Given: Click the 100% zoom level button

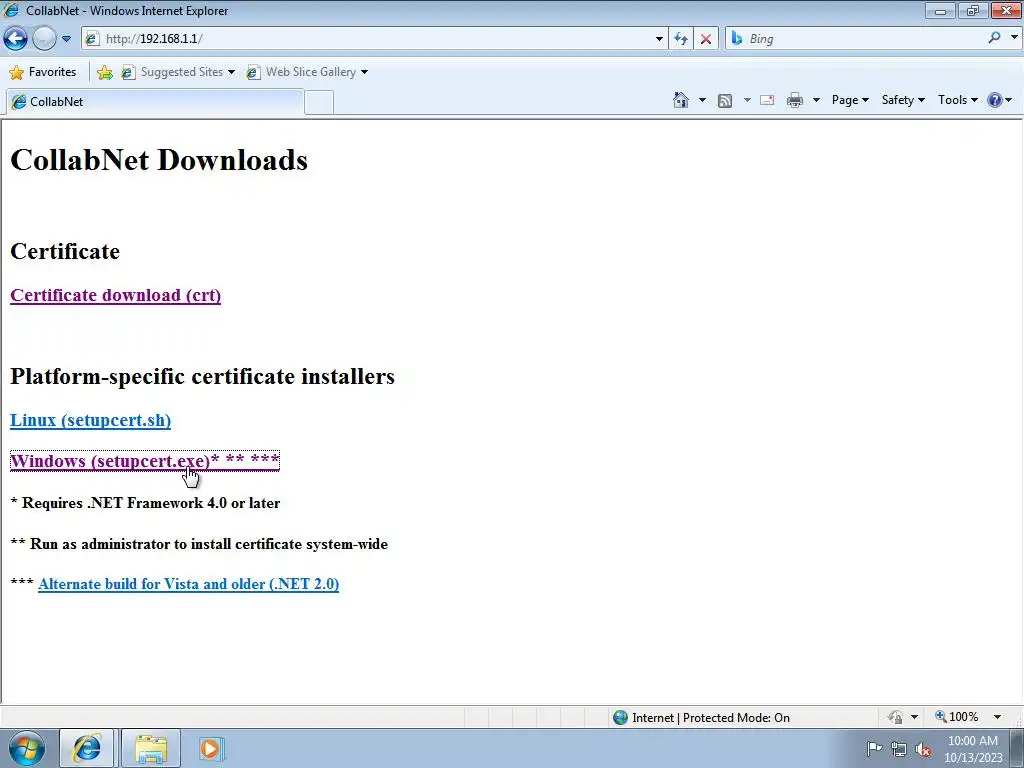Looking at the screenshot, I should 957,717.
